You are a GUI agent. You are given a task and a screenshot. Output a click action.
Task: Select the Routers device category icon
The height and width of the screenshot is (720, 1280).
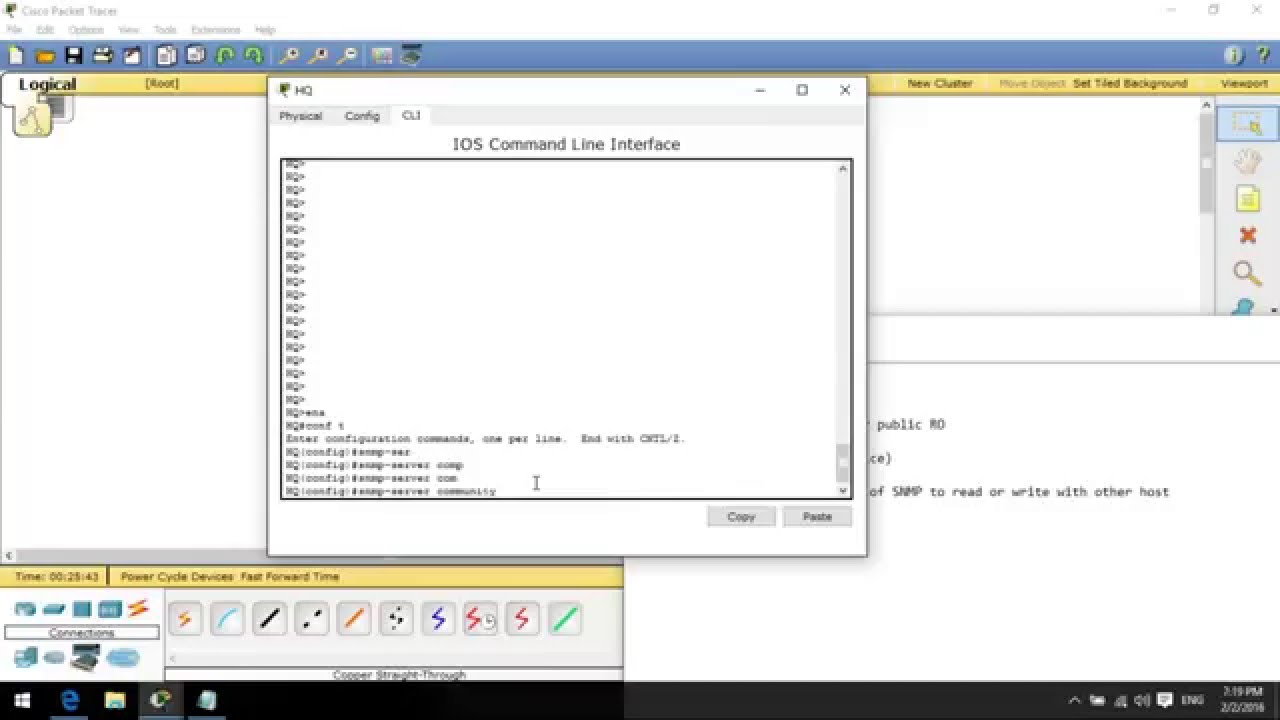25,609
